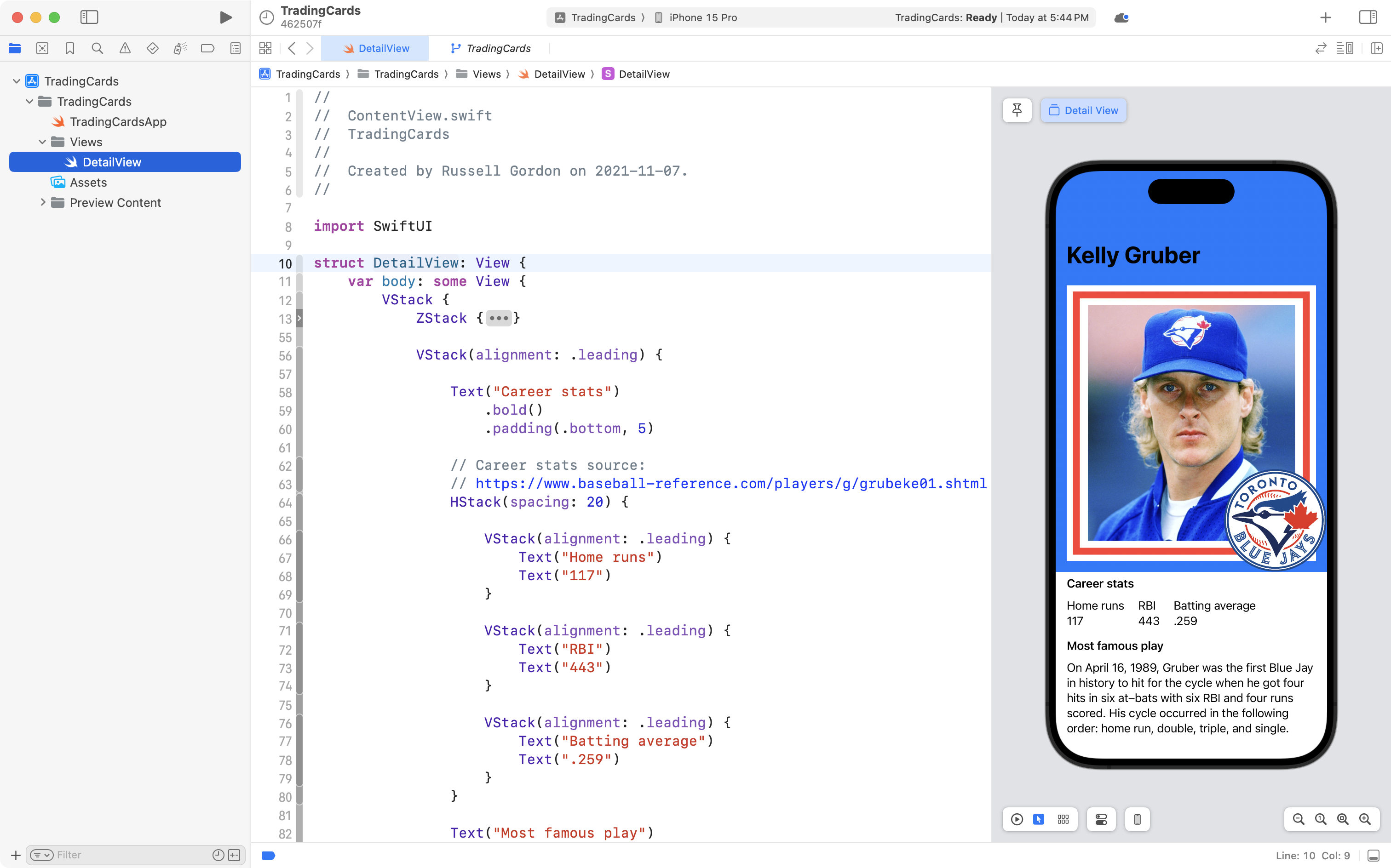Toggle the right inspector panel icon

[x=1368, y=17]
